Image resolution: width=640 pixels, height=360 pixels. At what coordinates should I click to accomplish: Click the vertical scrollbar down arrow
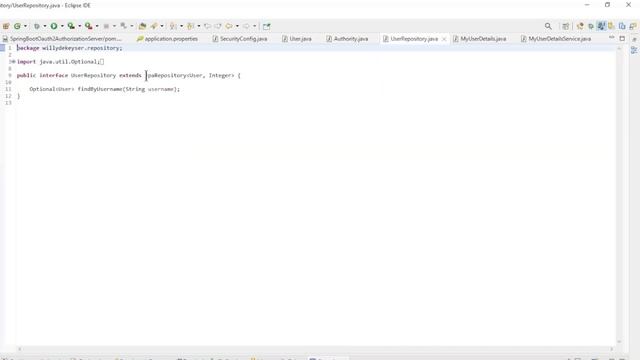(x=619, y=342)
